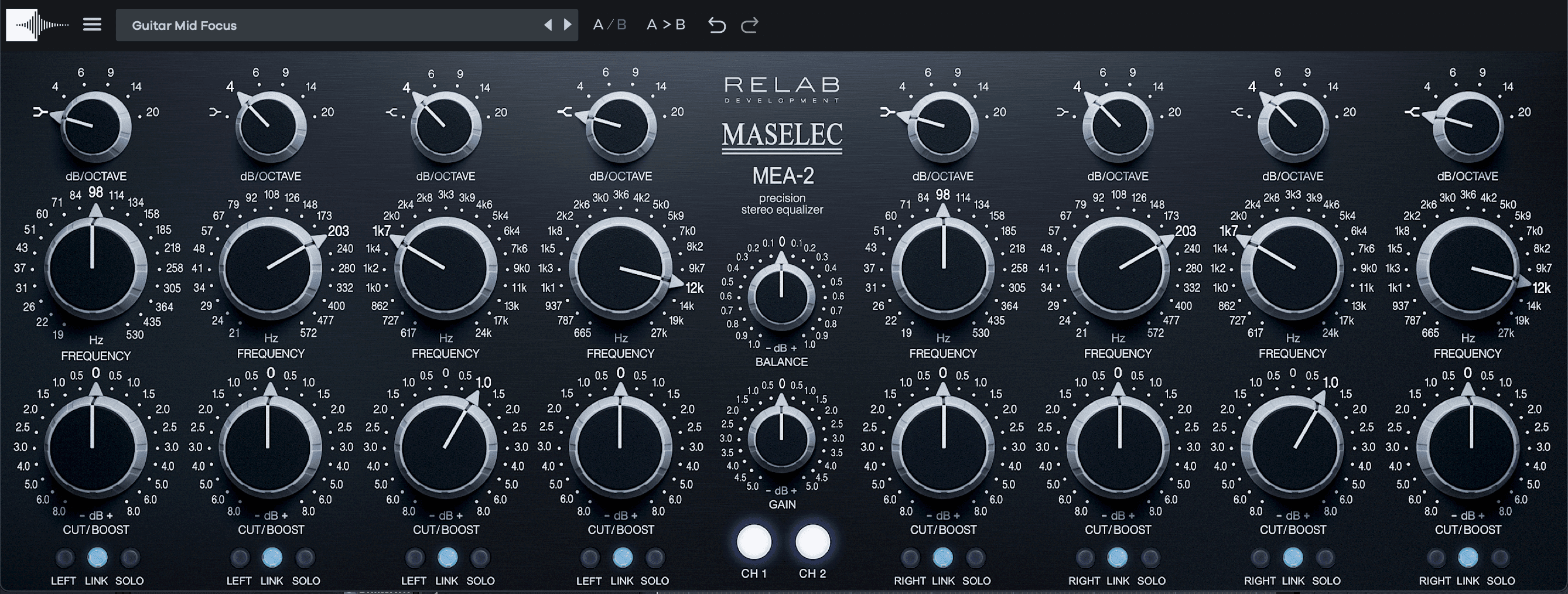Select shelf symbol on left channel 98 Hz band
The height and width of the screenshot is (594, 1568).
(x=41, y=112)
